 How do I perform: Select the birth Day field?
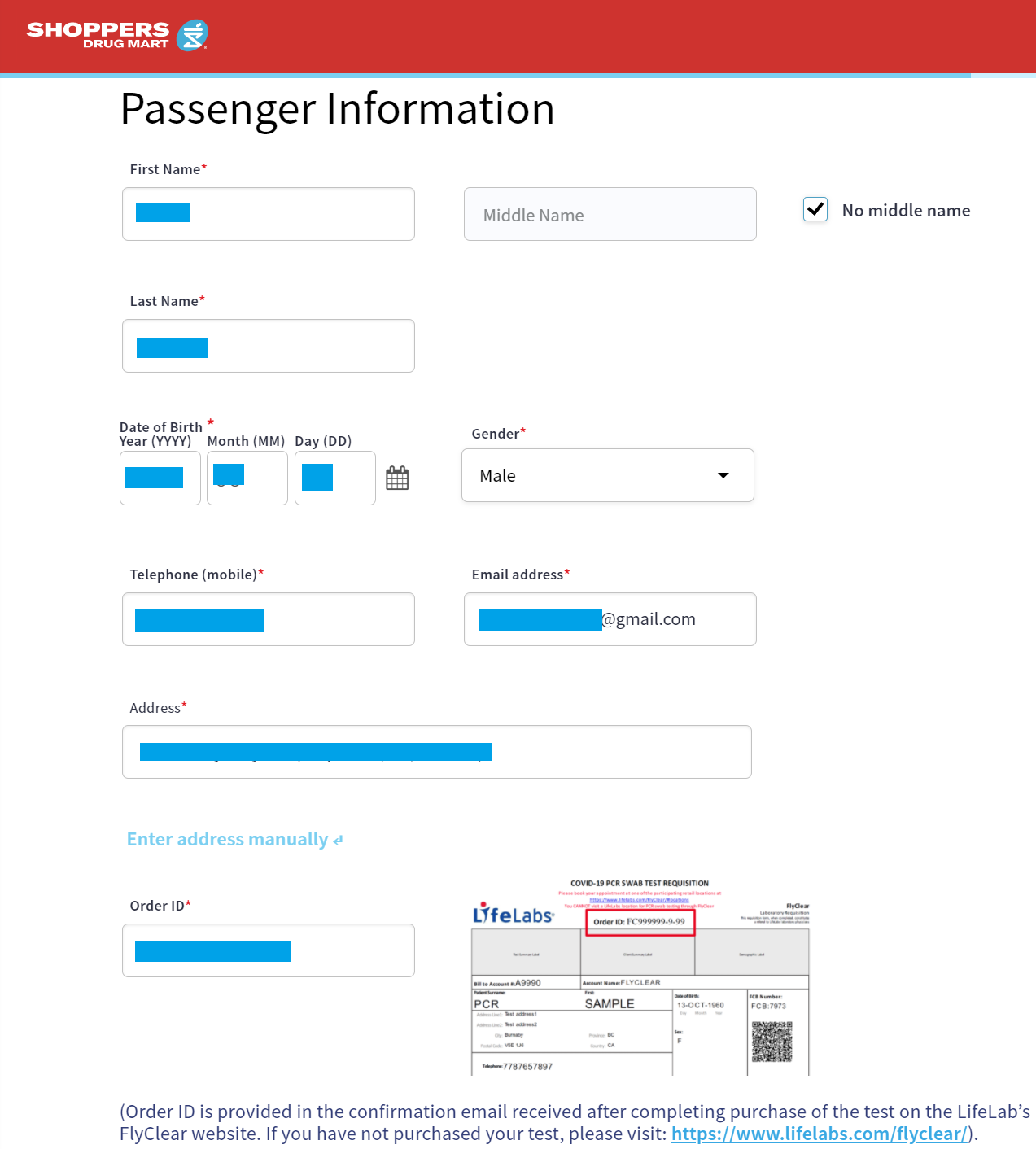point(334,478)
